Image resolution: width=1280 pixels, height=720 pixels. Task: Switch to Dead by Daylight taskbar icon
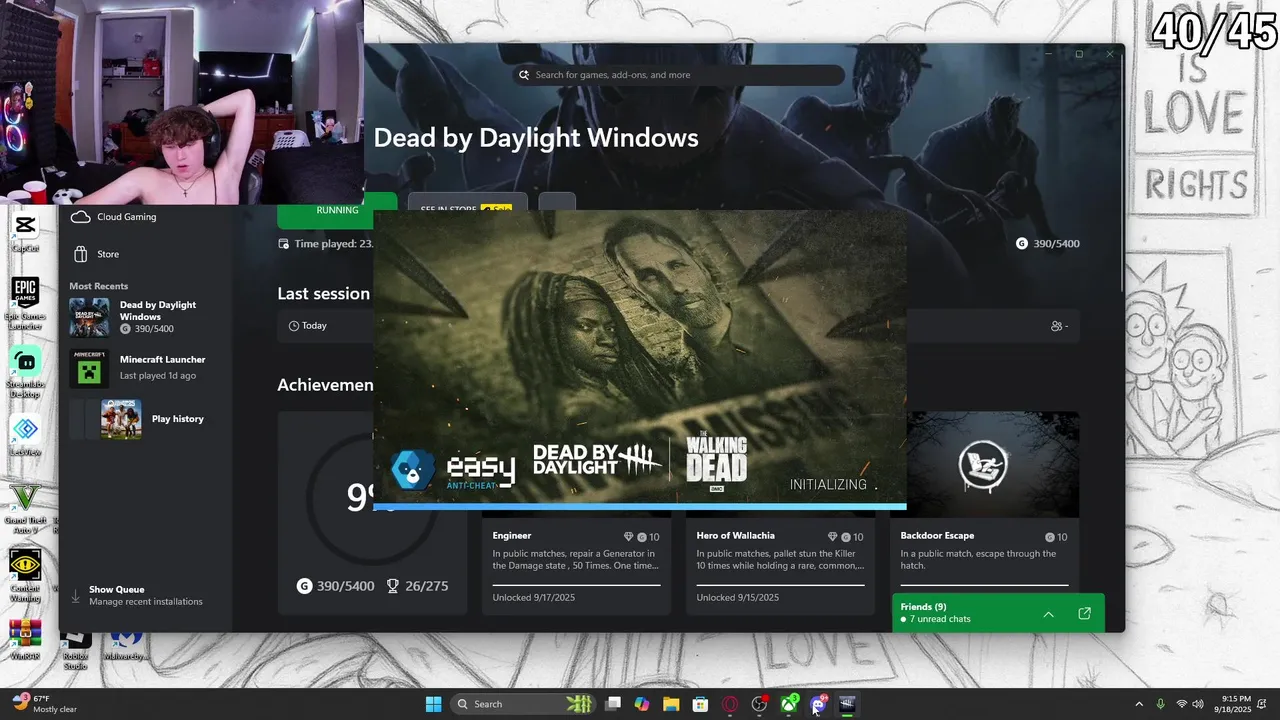click(847, 704)
